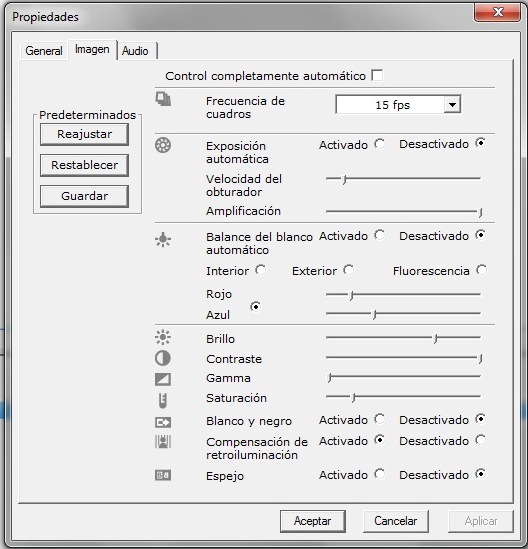Choose Fluorescencia white balance preset
Screen dimensions: 528x549
[481, 270]
